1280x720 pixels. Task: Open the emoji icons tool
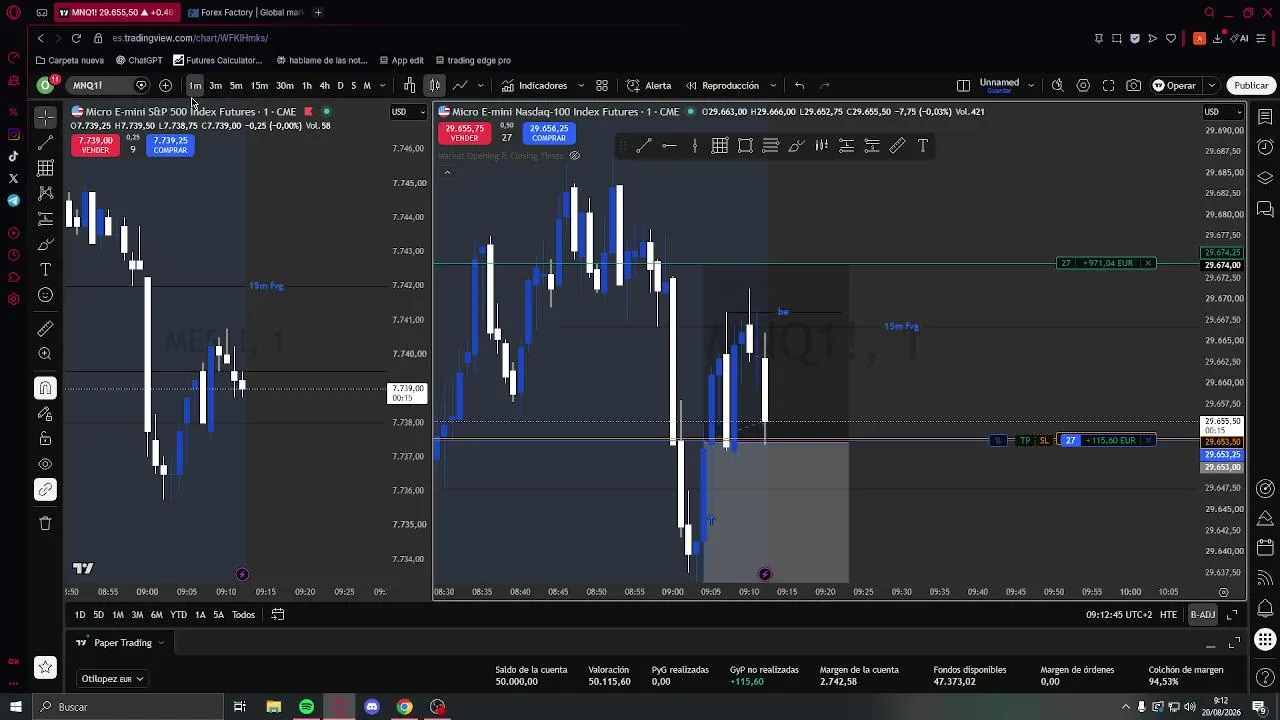click(x=45, y=295)
